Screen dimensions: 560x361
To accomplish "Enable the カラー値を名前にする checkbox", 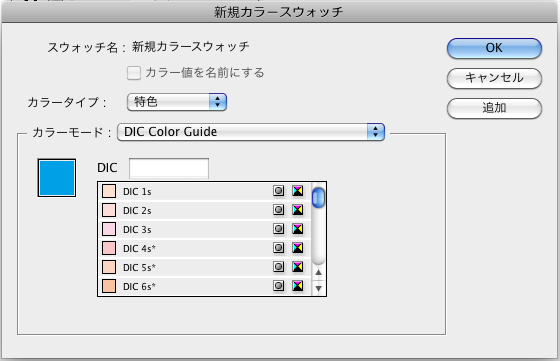I will [134, 73].
